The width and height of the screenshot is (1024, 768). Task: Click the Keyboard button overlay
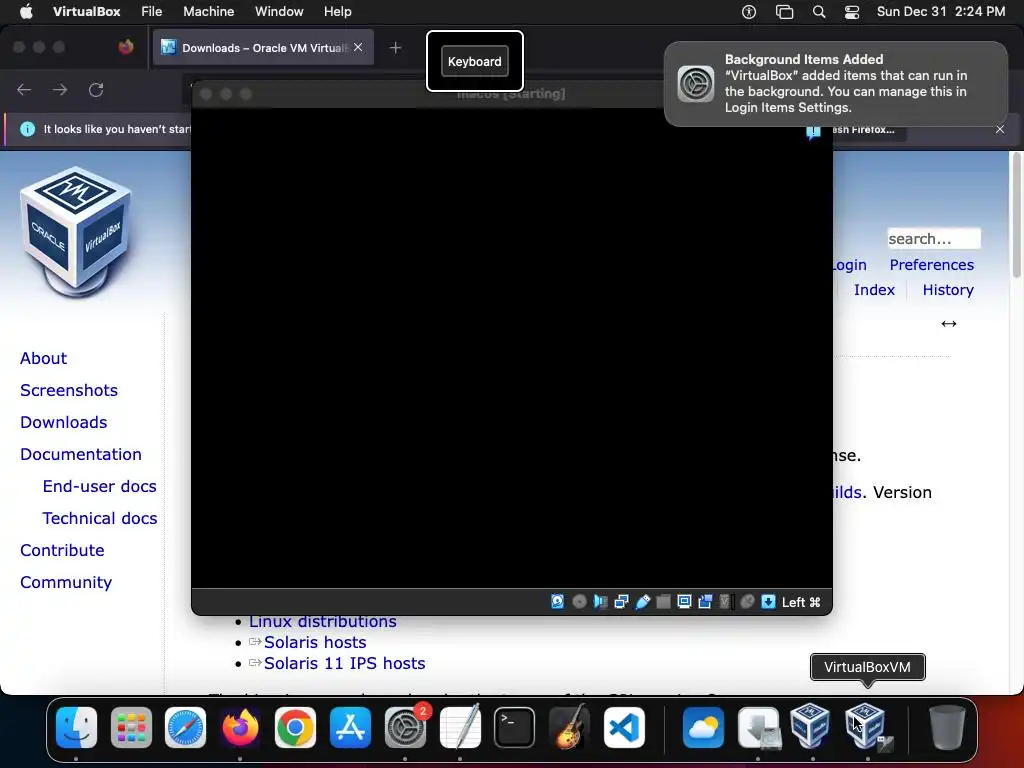point(475,61)
